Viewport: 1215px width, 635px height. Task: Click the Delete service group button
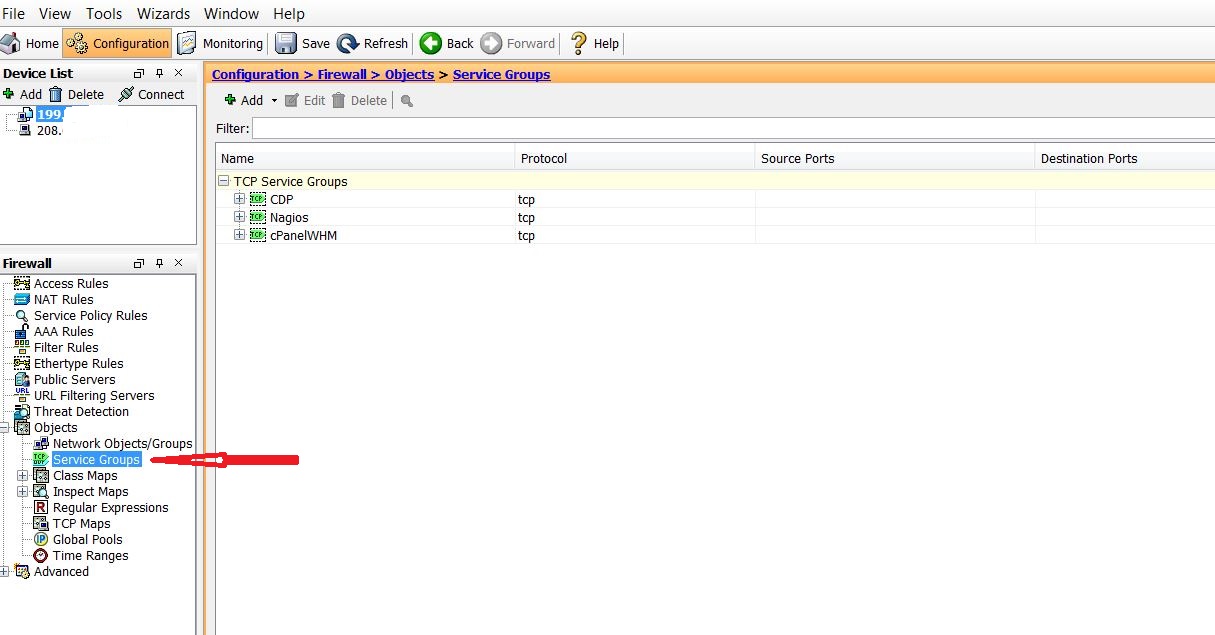pyautogui.click(x=359, y=100)
